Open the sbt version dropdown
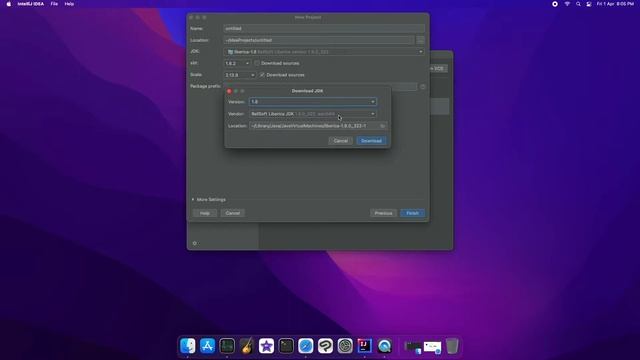This screenshot has width=640, height=360. [x=237, y=63]
